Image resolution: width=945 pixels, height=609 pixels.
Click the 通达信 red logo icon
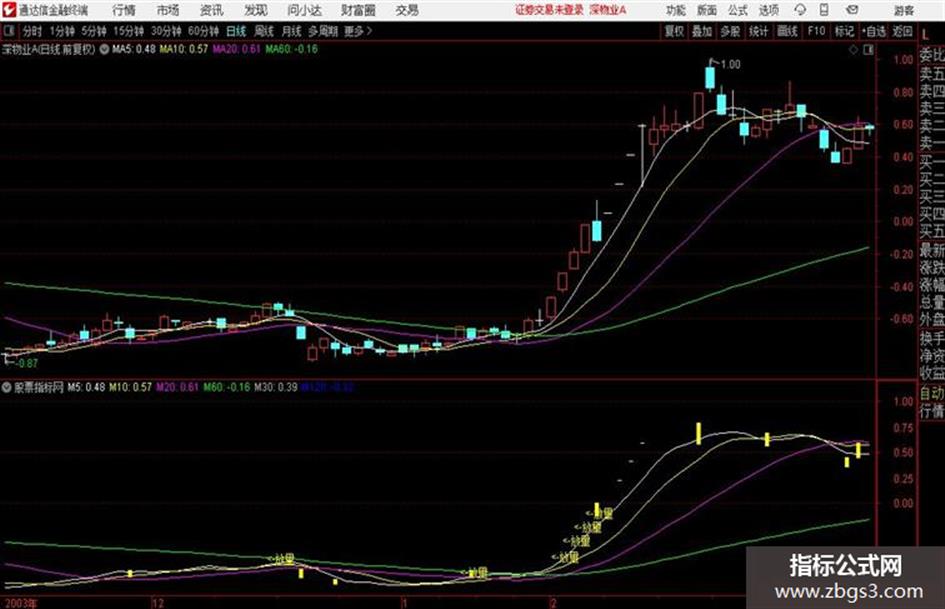click(9, 10)
